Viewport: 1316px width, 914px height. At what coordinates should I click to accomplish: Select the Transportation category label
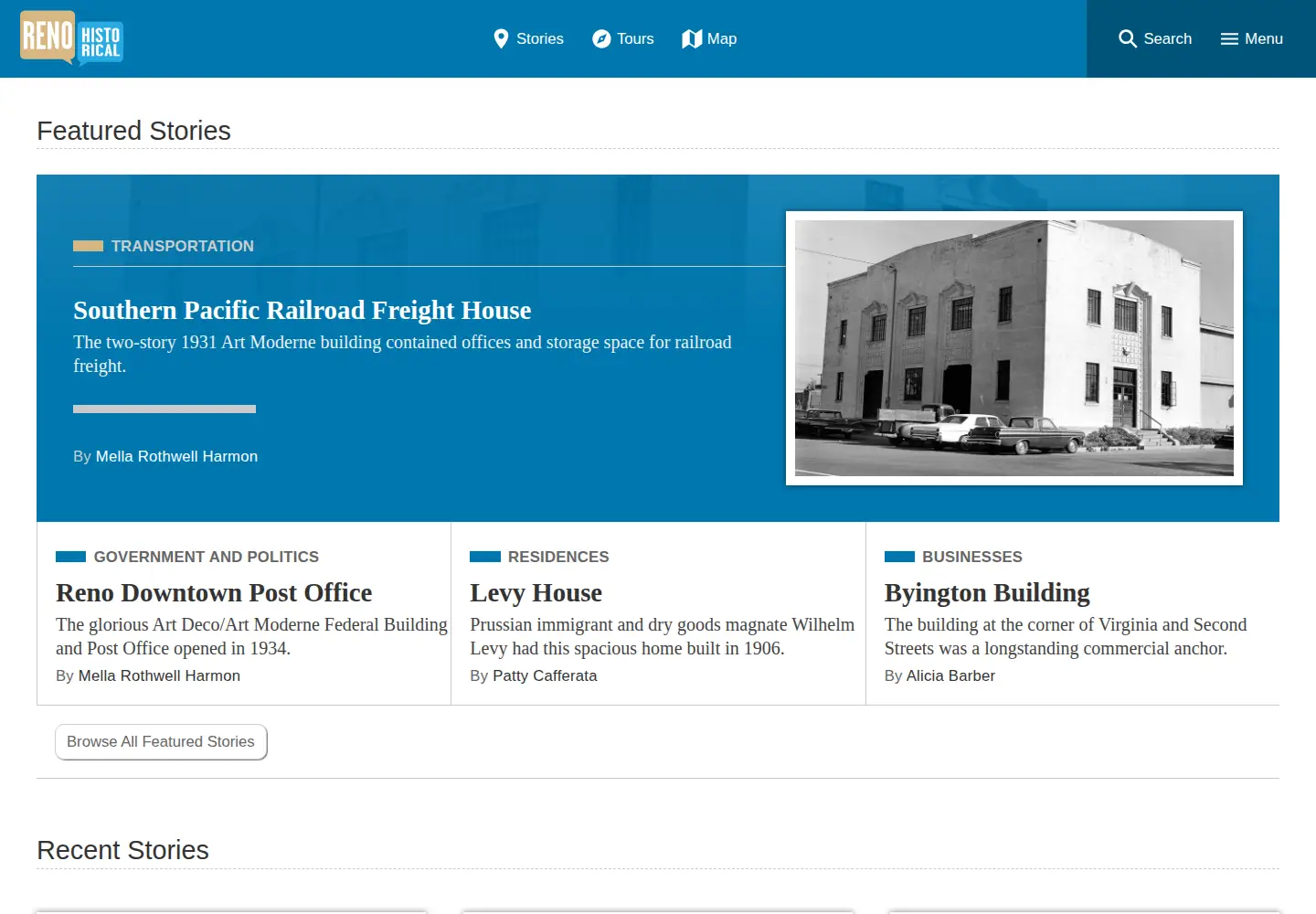click(x=183, y=246)
